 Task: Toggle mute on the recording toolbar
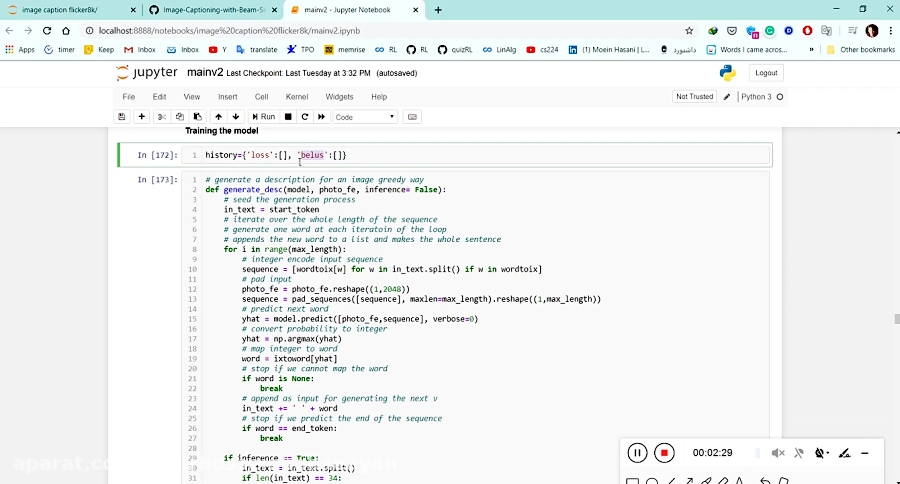[x=778, y=453]
